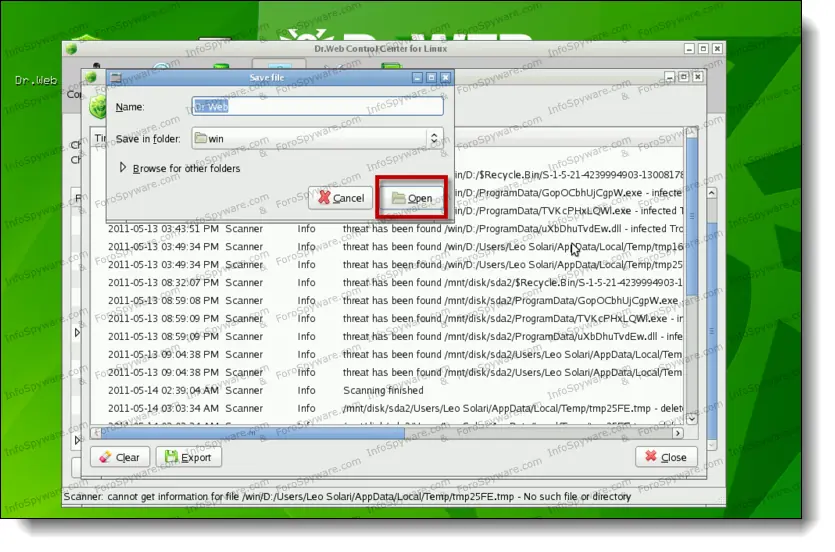Click the Dr.Web Control Center title bar icon
This screenshot has width=835, height=552.
71,49
